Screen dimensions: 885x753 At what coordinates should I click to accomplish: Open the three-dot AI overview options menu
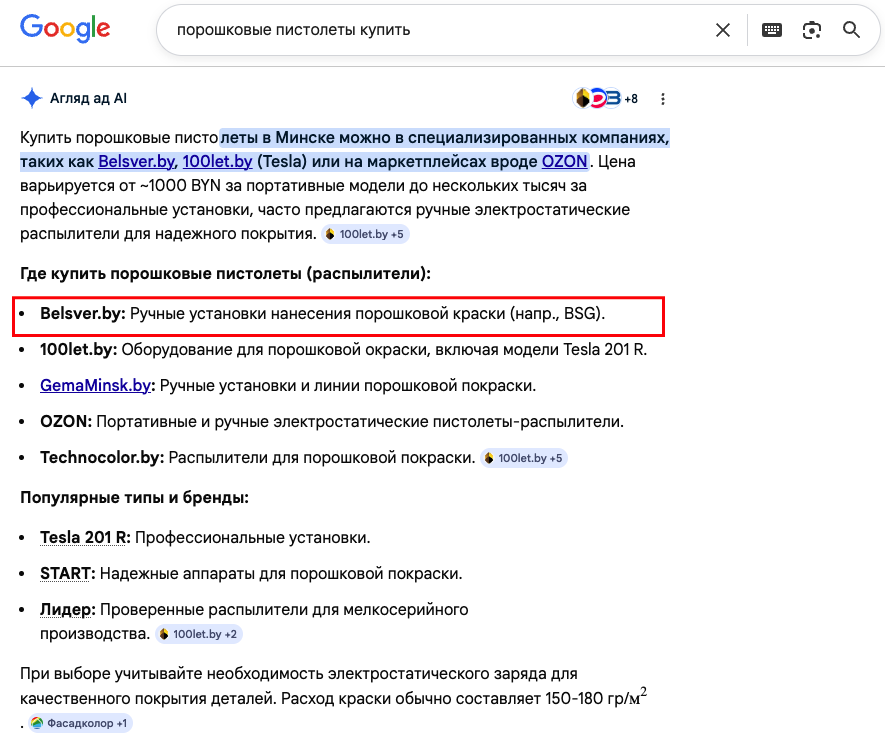point(663,99)
